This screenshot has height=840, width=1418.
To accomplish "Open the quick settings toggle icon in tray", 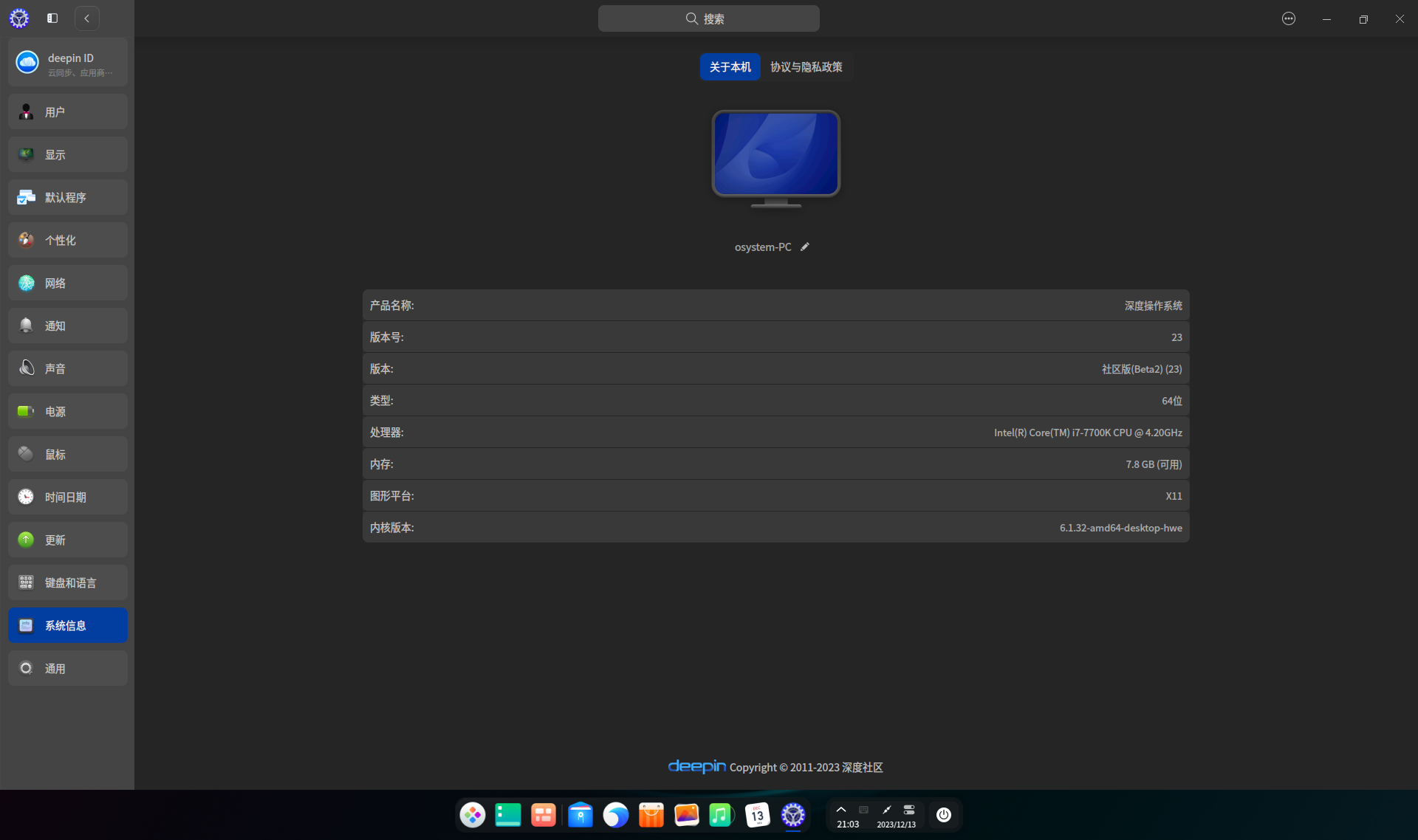I will click(x=909, y=810).
